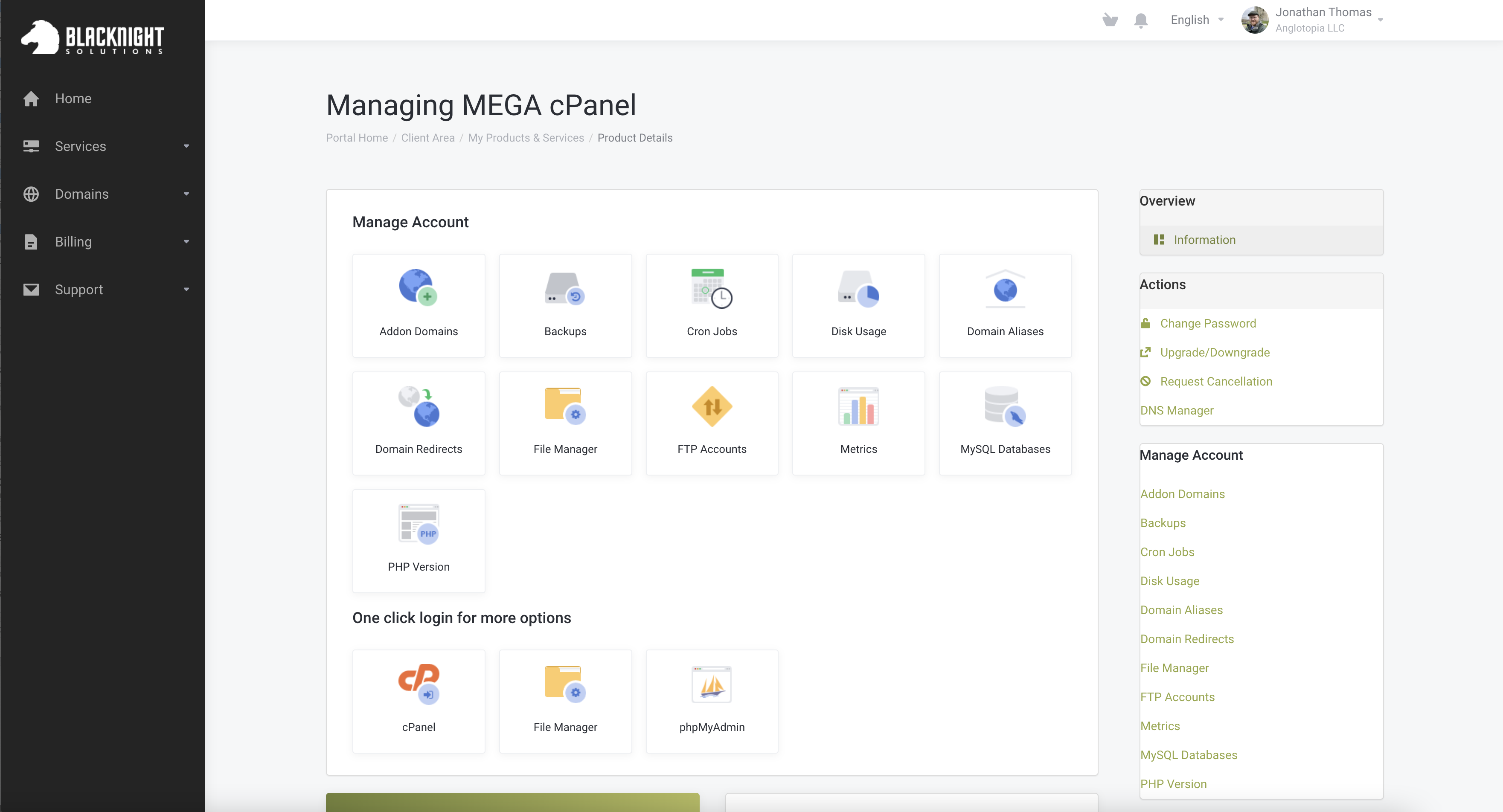Open the PHP Version icon tile
Viewport: 1503px width, 812px height.
coord(419,541)
